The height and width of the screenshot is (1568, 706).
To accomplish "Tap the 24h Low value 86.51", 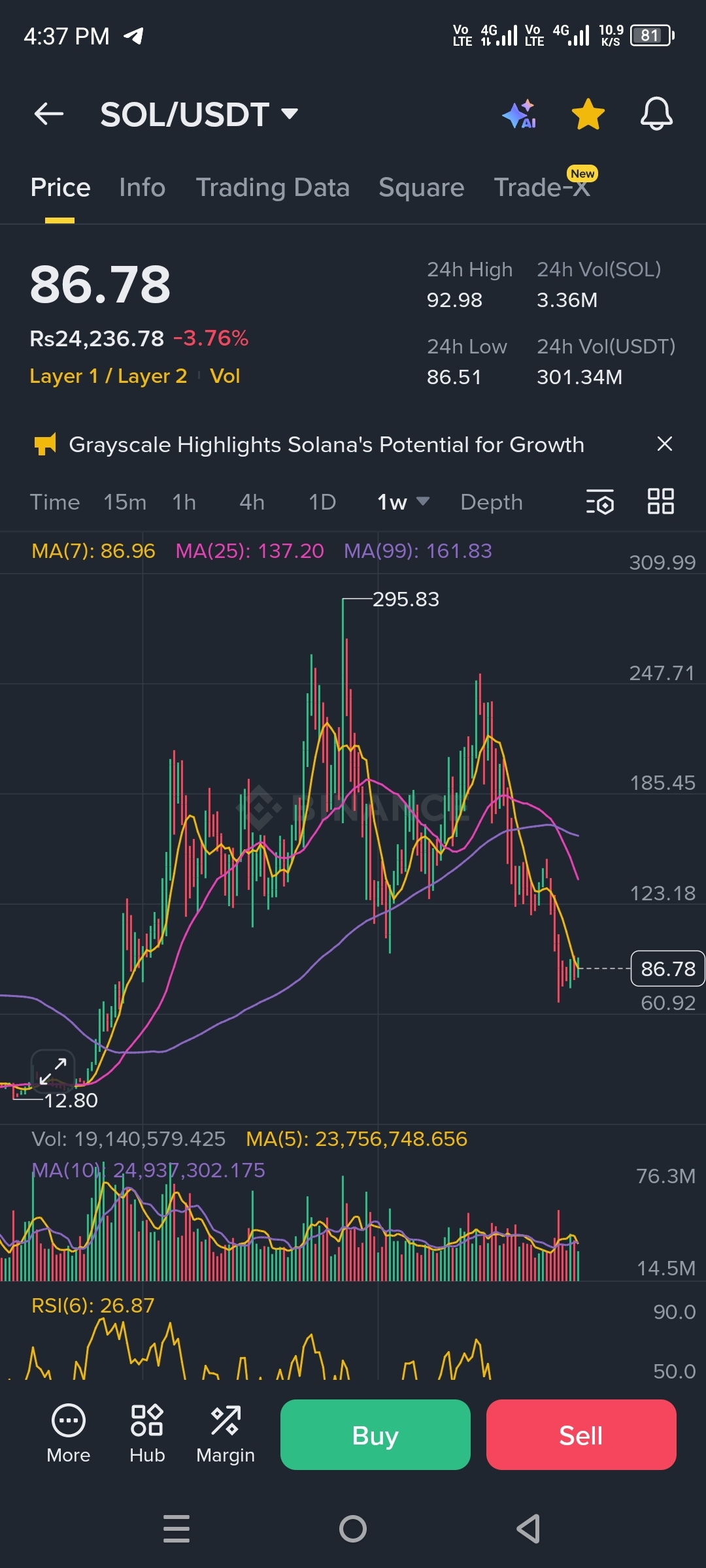I will [454, 378].
